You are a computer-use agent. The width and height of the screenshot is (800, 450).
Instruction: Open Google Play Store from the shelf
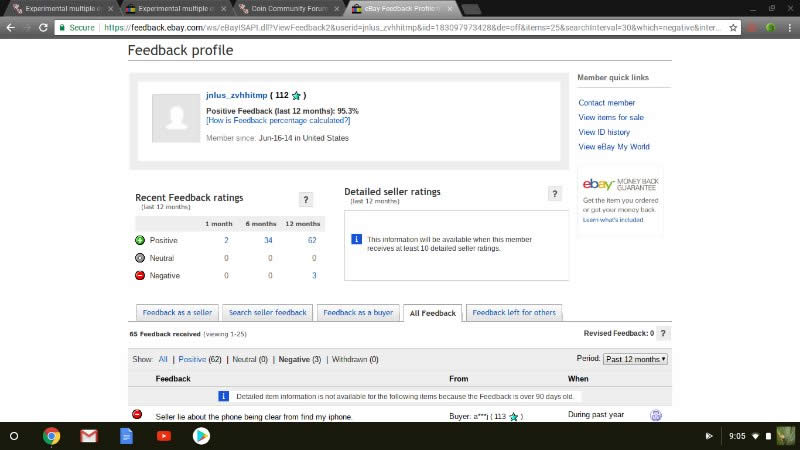(201, 436)
